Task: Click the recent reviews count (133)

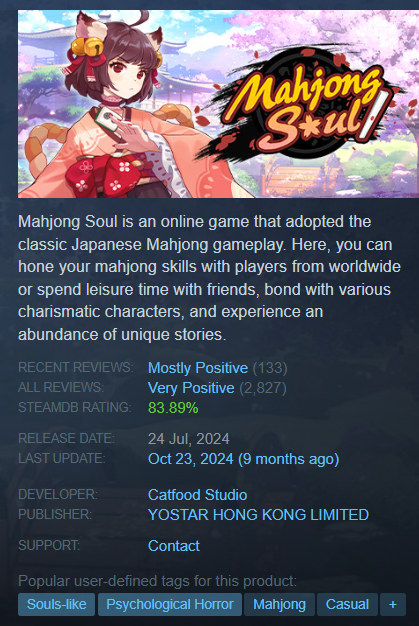Action: (270, 368)
